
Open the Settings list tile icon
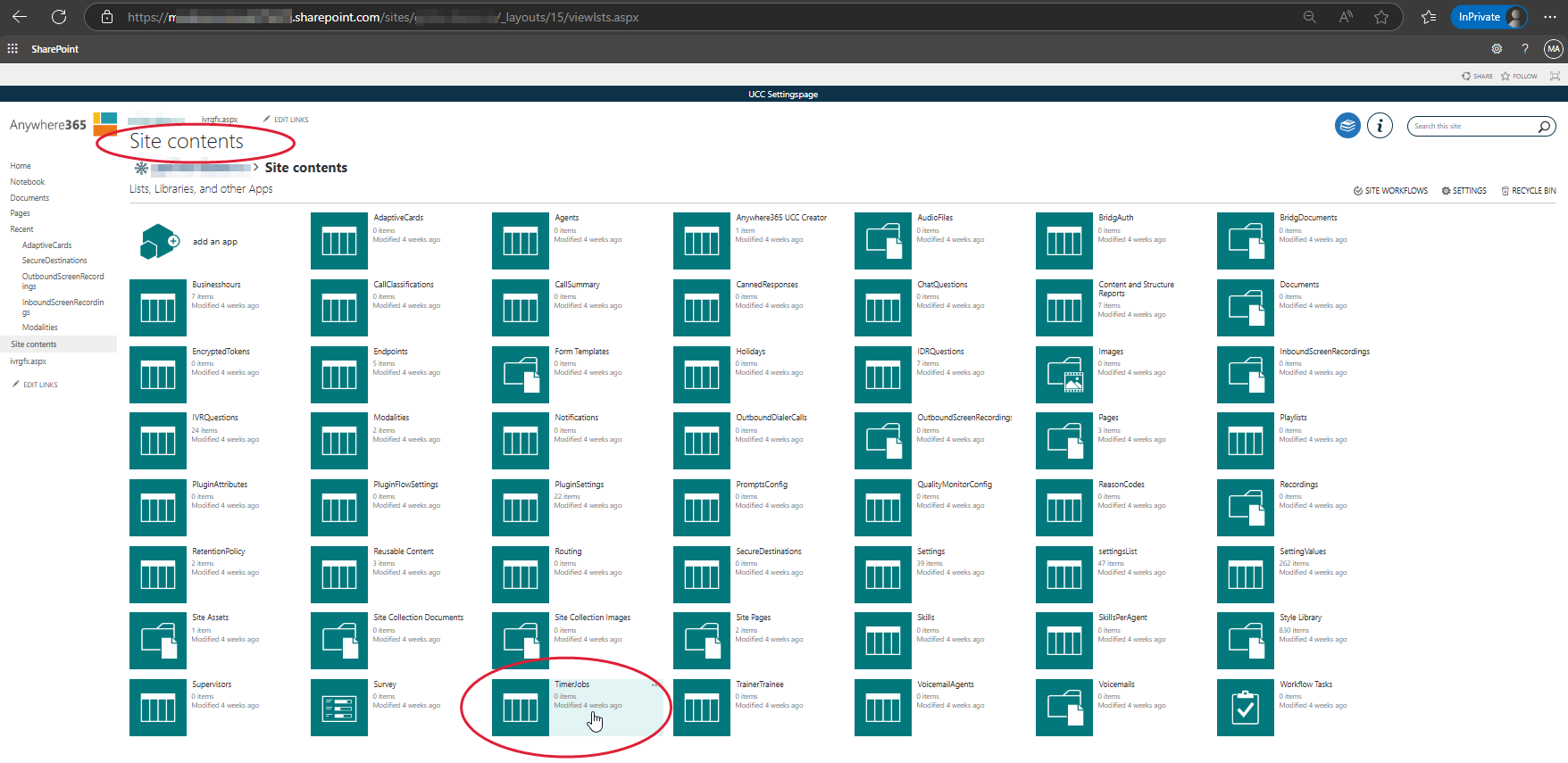[883, 575]
